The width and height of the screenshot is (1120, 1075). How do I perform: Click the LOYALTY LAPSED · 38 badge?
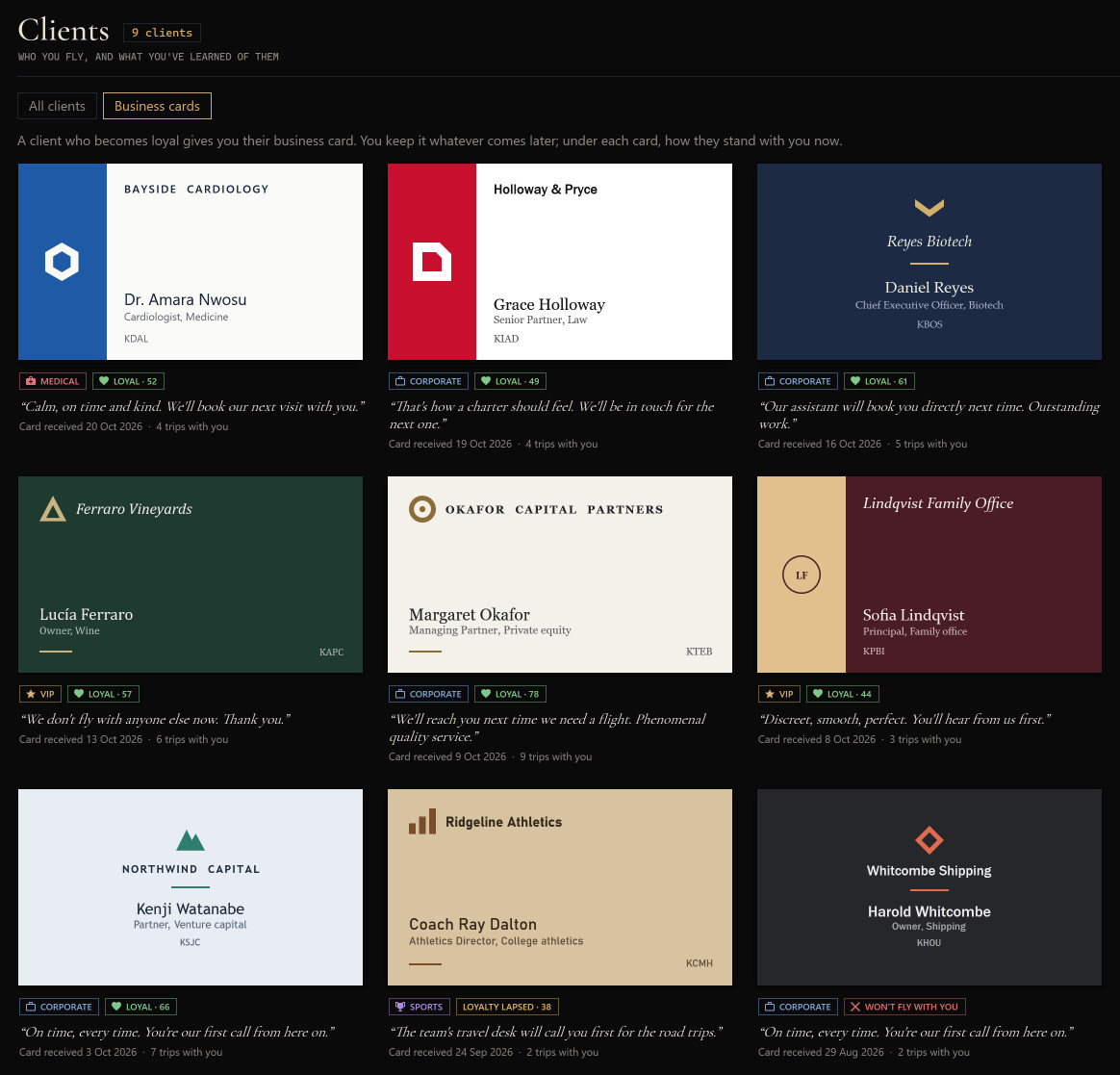(x=507, y=1007)
